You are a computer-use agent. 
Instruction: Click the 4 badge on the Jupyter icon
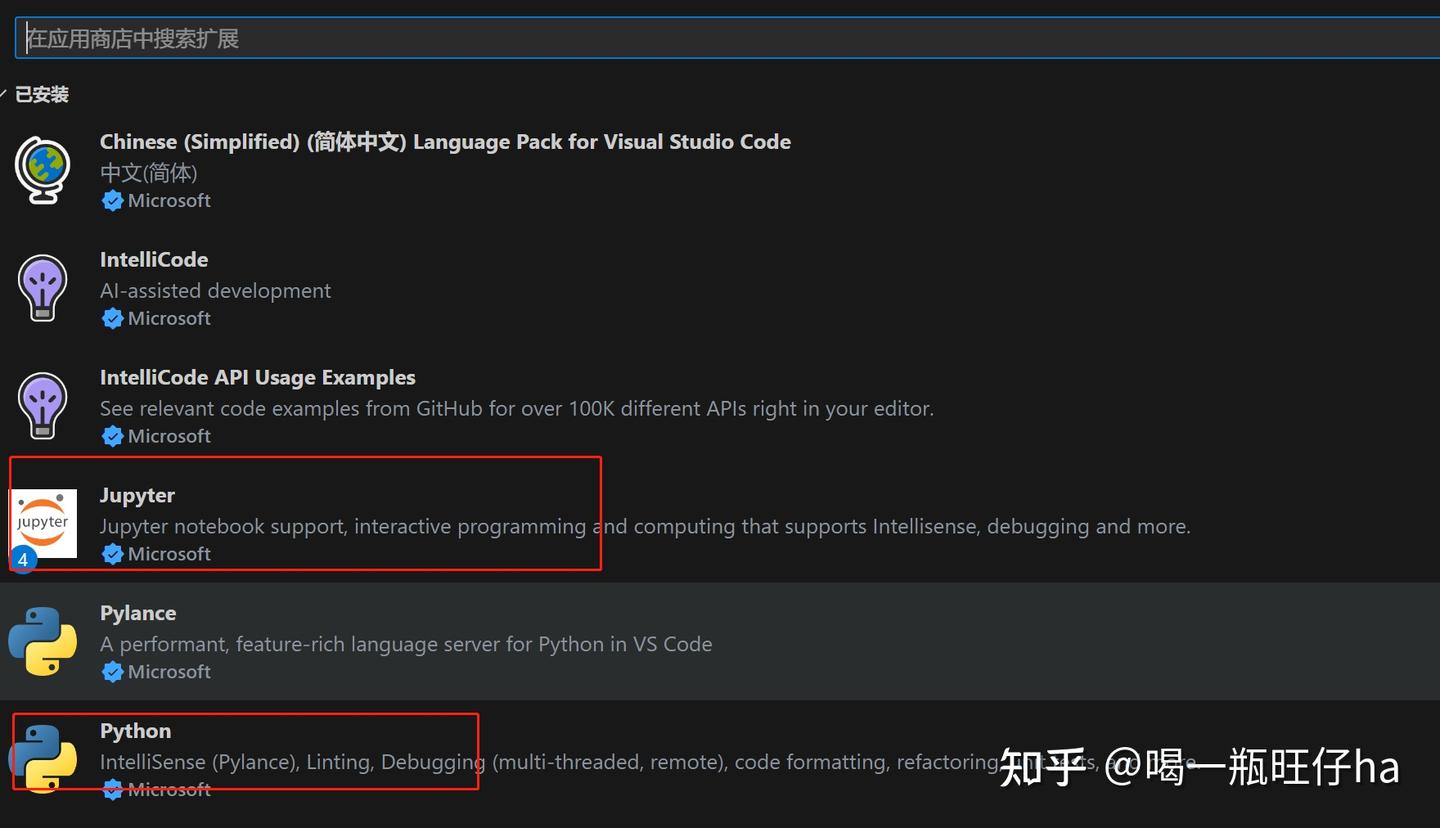(23, 560)
